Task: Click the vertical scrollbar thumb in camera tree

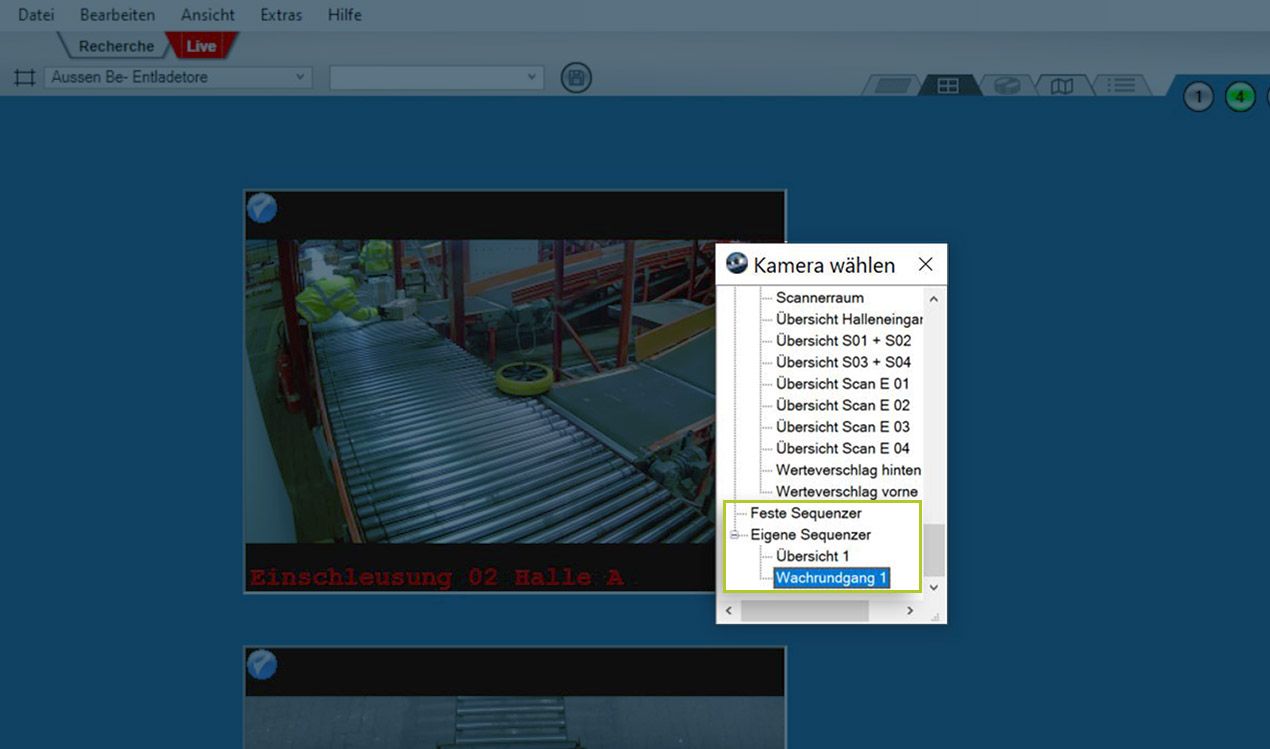Action: point(933,550)
